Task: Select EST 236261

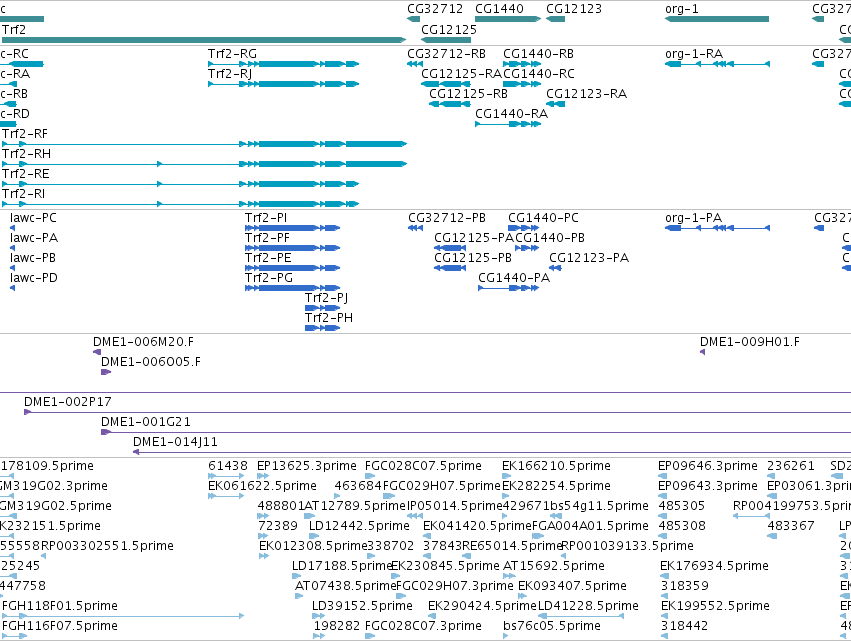Action: pyautogui.click(x=771, y=476)
